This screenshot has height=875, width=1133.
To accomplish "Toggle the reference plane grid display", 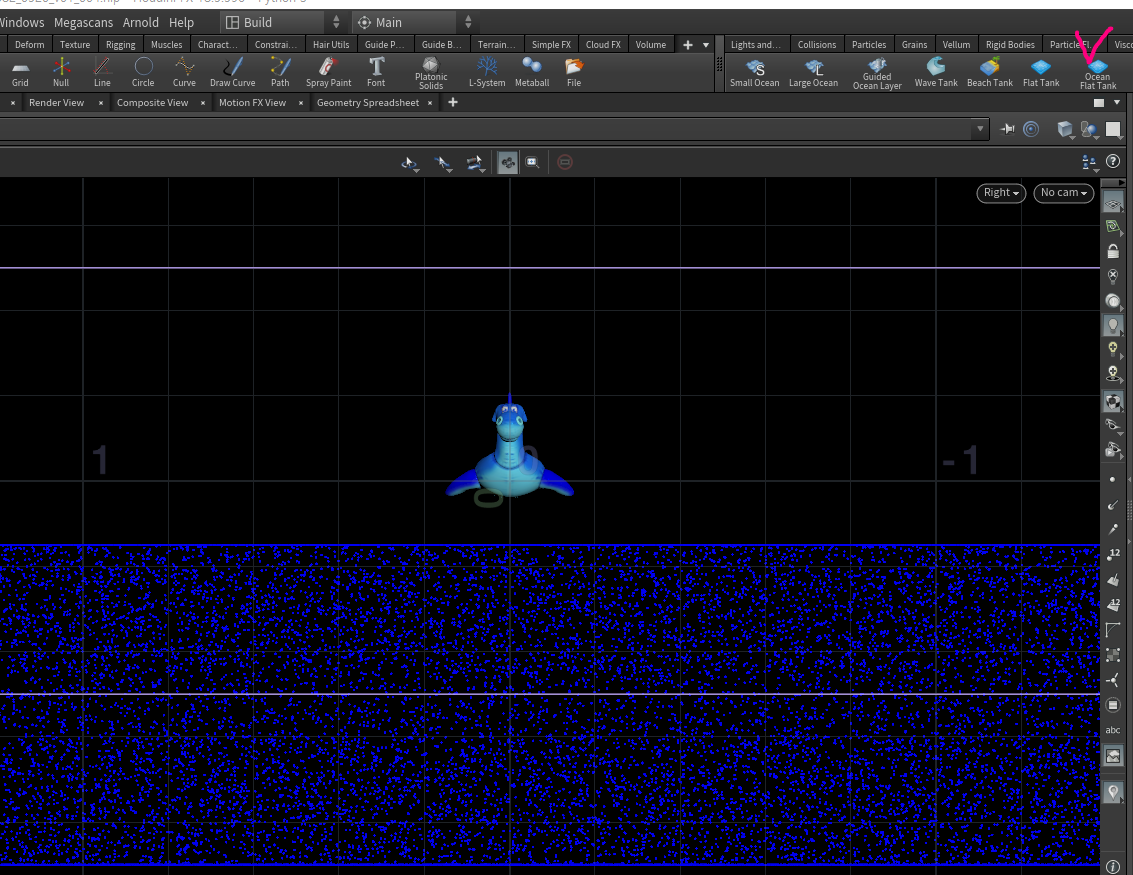I will 1113,204.
